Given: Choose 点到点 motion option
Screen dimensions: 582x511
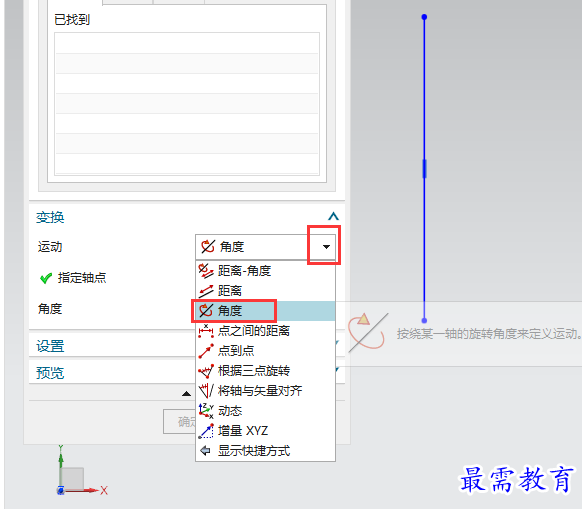Looking at the screenshot, I should coord(265,351).
